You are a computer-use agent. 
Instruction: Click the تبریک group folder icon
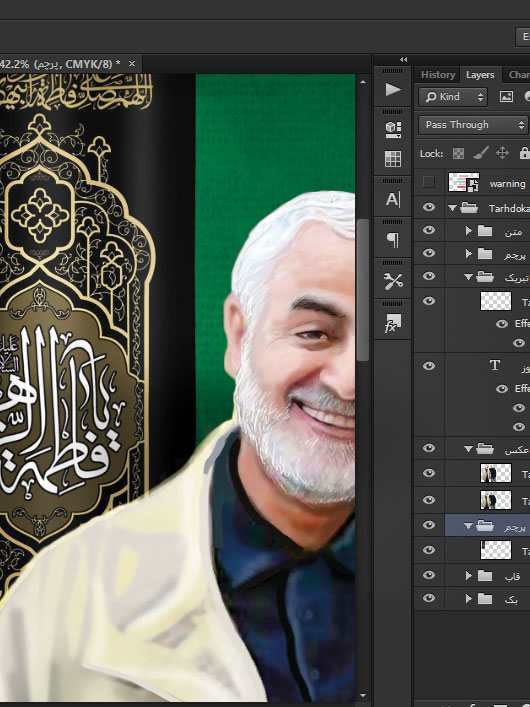pyautogui.click(x=485, y=276)
